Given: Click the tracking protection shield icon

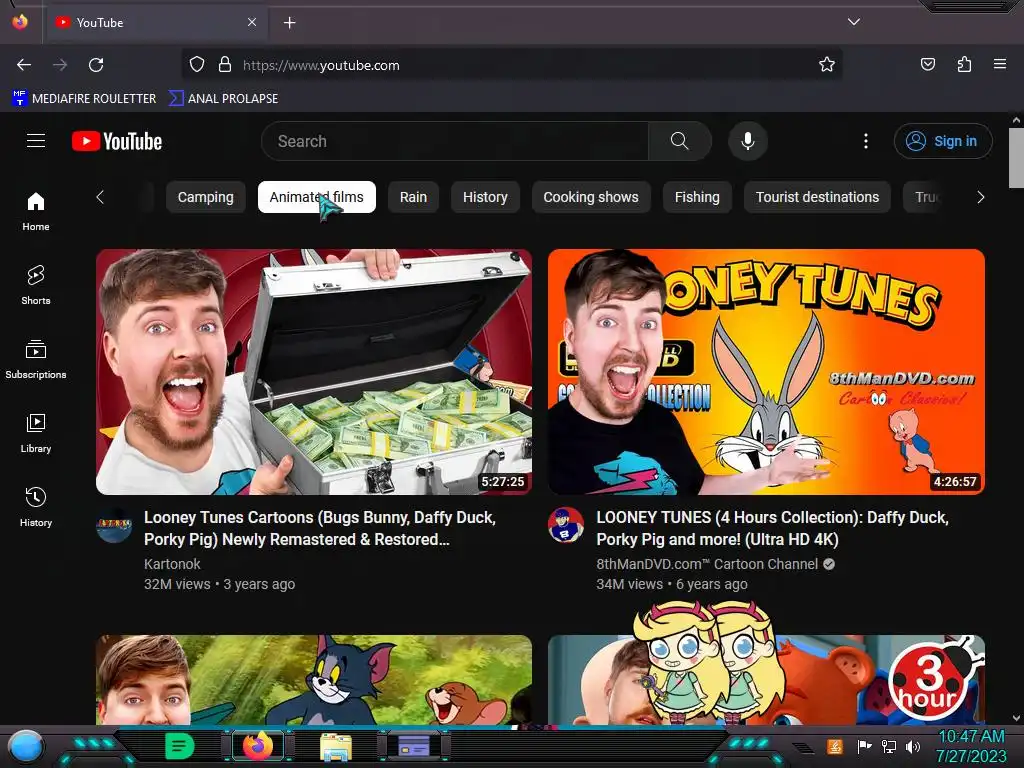Looking at the screenshot, I should pos(197,65).
